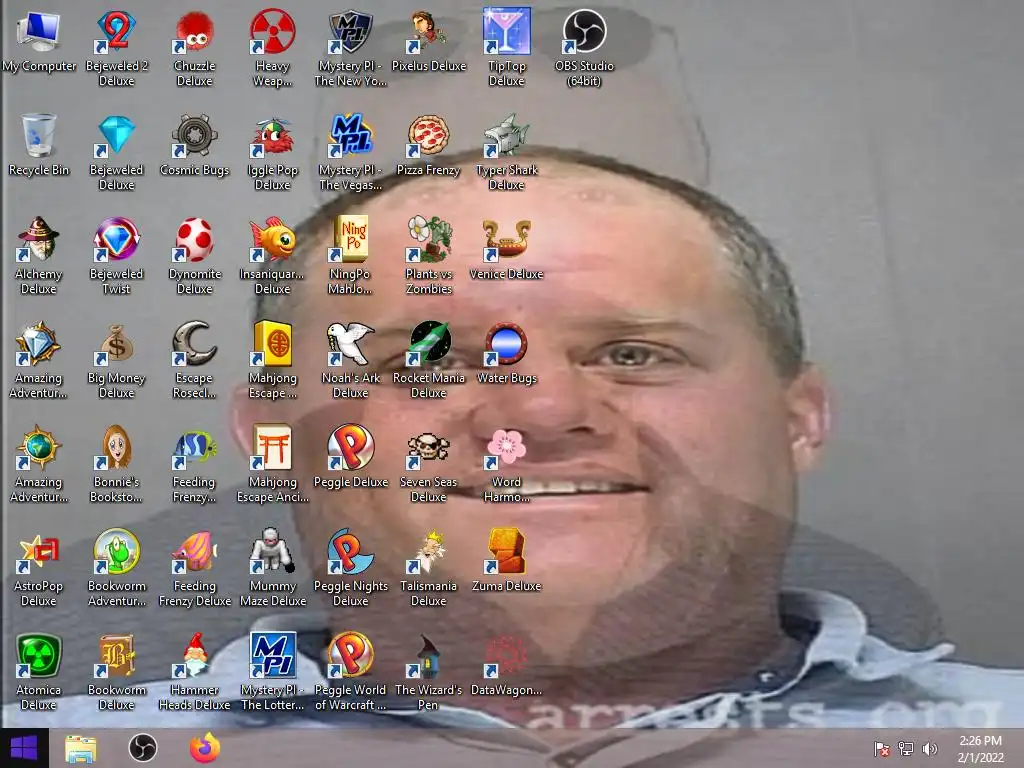This screenshot has height=768, width=1024.
Task: Launch OBS Studio from the taskbar
Action: tap(142, 748)
